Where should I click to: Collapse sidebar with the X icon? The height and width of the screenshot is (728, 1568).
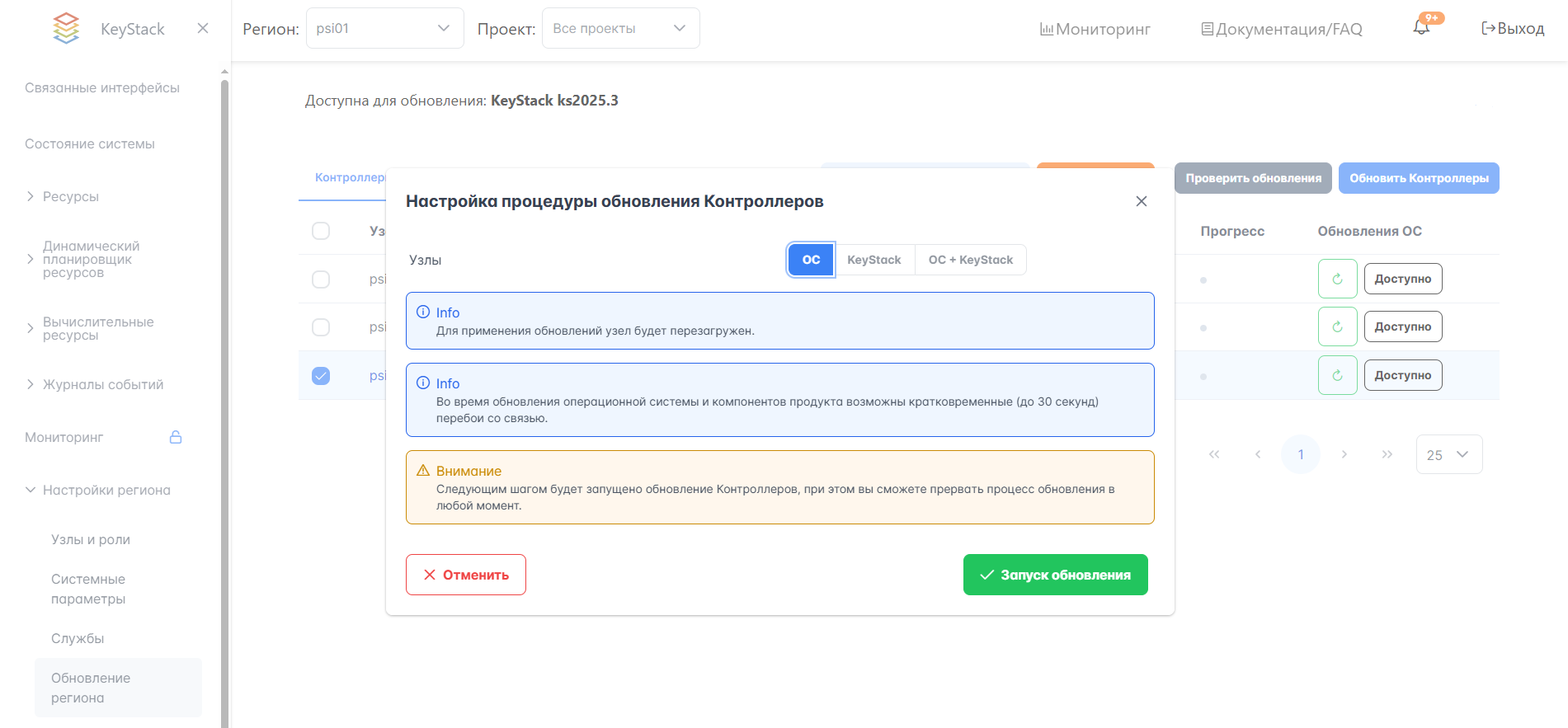[x=203, y=28]
